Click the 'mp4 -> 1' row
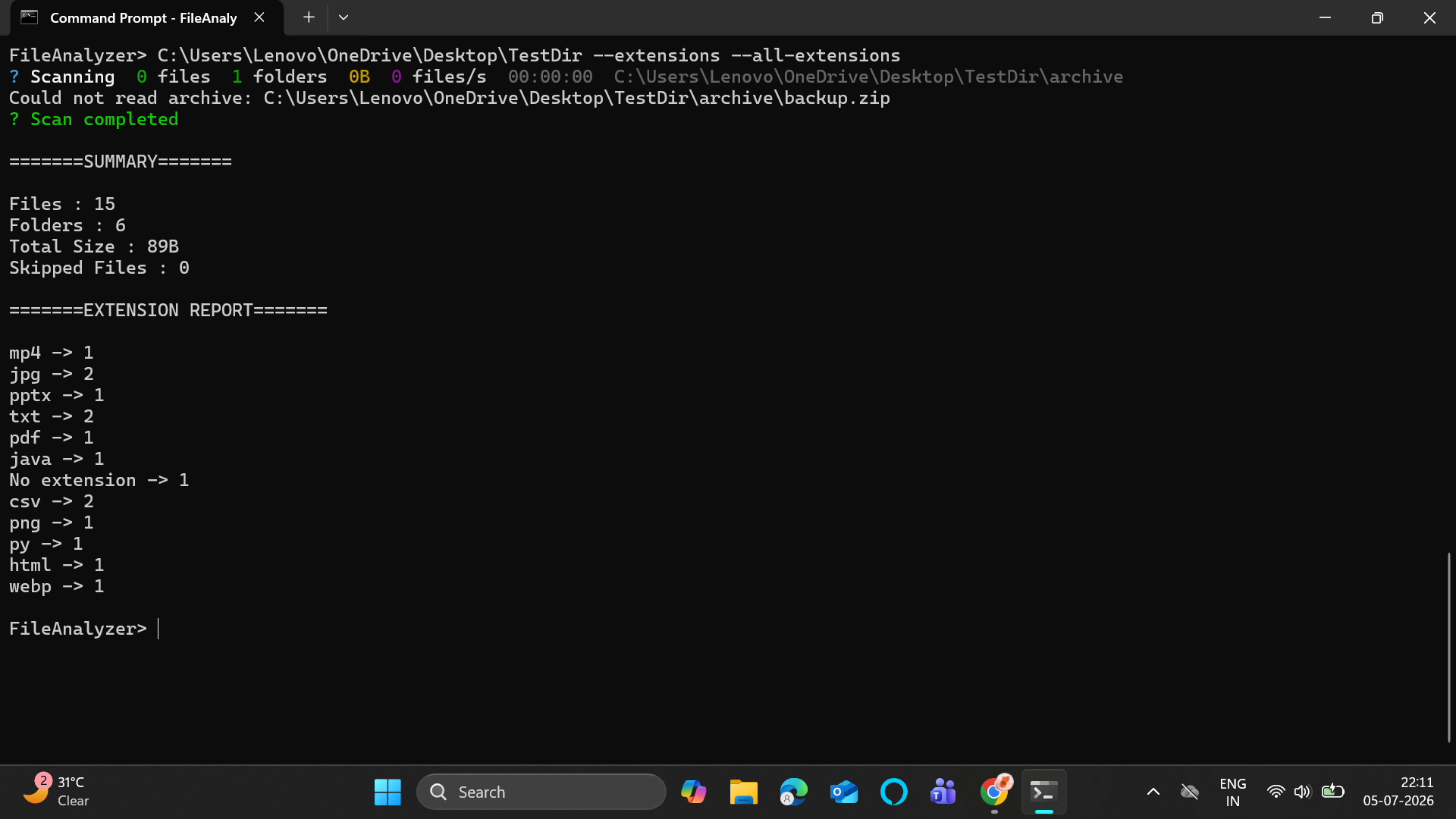The image size is (1456, 819). (52, 353)
